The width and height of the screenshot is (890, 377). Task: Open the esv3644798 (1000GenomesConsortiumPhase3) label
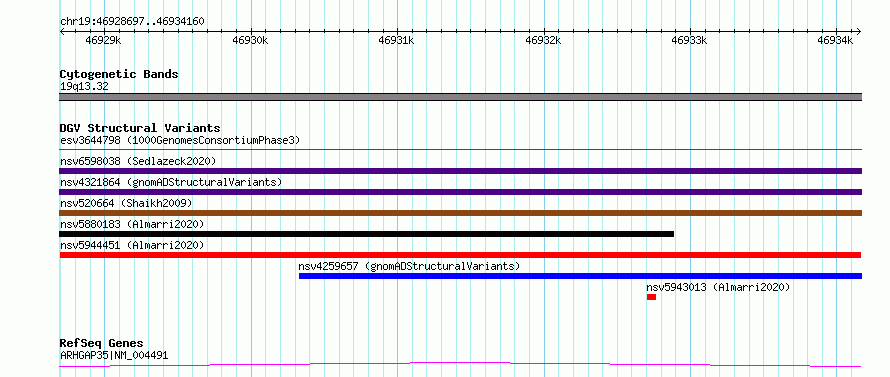pyautogui.click(x=180, y=140)
